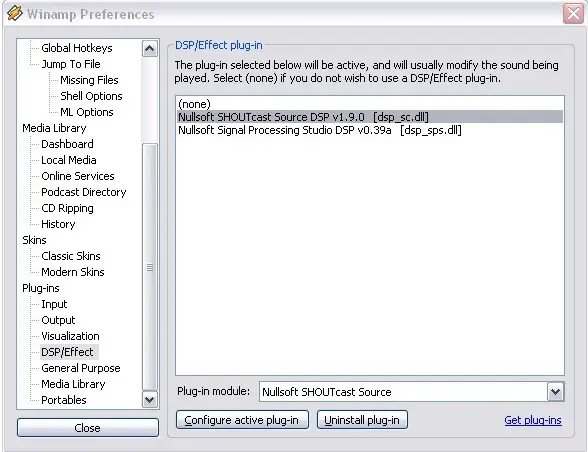Screen dimensions: 588x452
Task: Open Visualization plug-ins page
Action: (x=70, y=336)
